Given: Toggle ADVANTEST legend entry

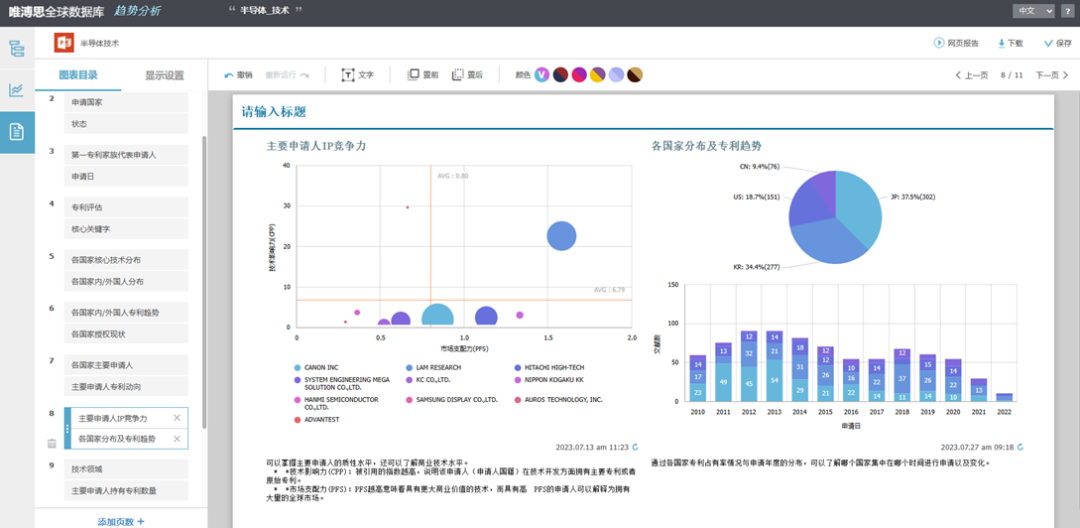Looking at the screenshot, I should pyautogui.click(x=315, y=419).
